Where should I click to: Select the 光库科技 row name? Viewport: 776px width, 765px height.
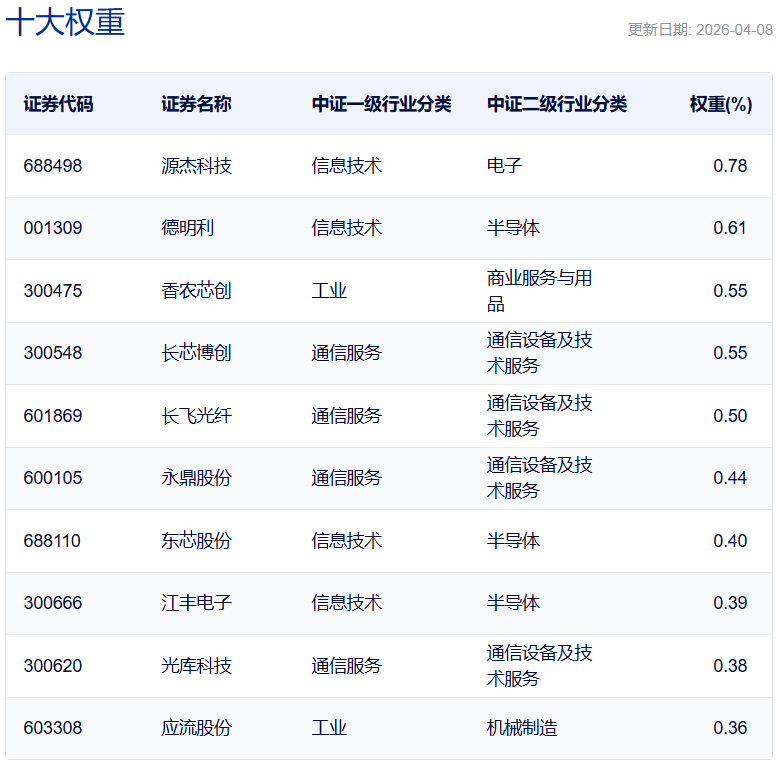196,666
